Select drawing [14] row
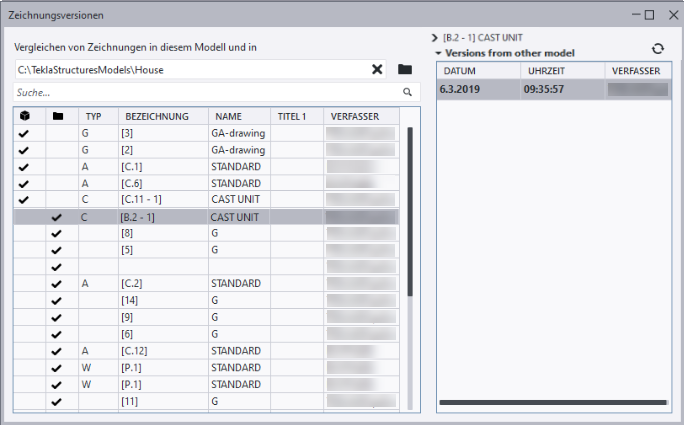 [206, 300]
